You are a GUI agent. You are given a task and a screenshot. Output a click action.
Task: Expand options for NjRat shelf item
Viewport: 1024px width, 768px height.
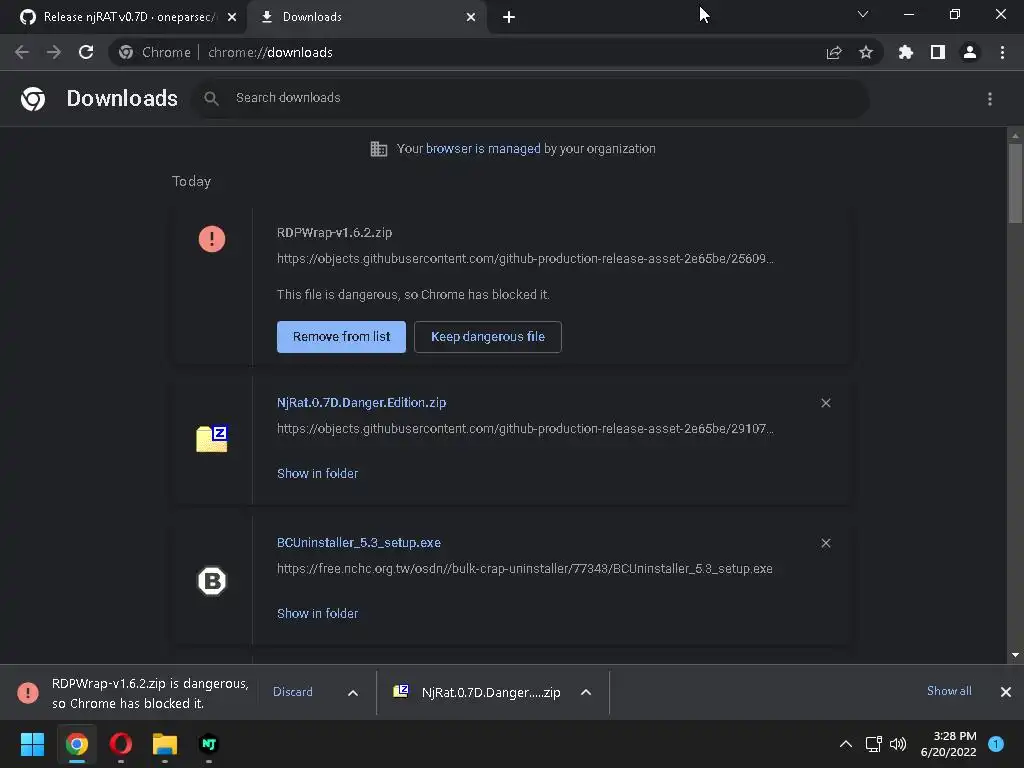pos(586,692)
